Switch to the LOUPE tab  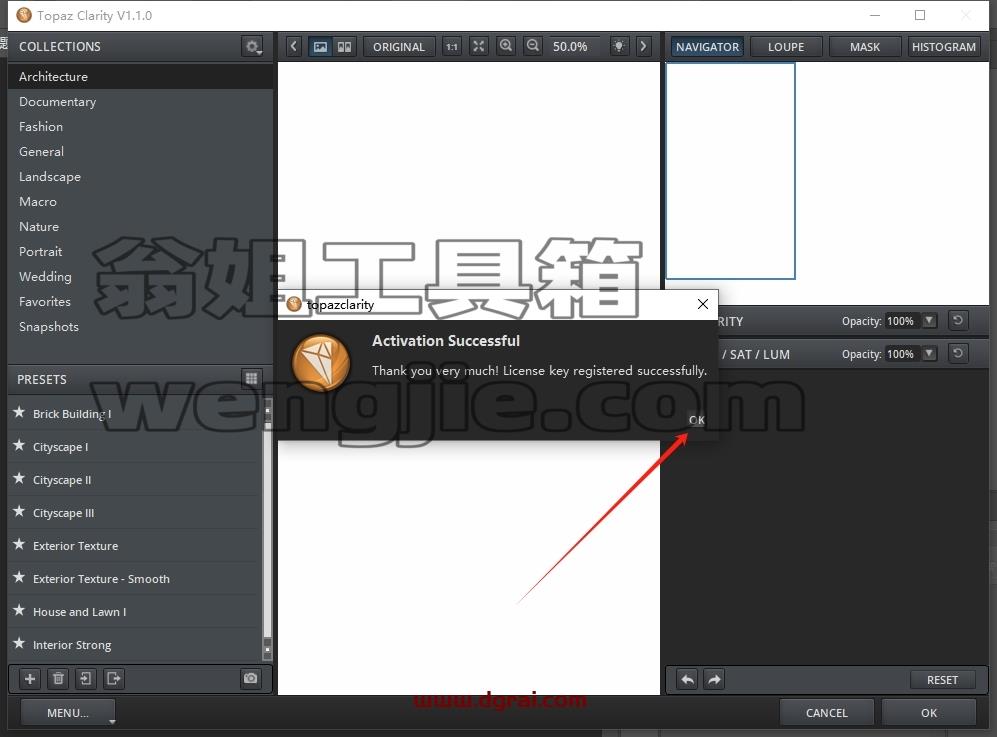[786, 46]
